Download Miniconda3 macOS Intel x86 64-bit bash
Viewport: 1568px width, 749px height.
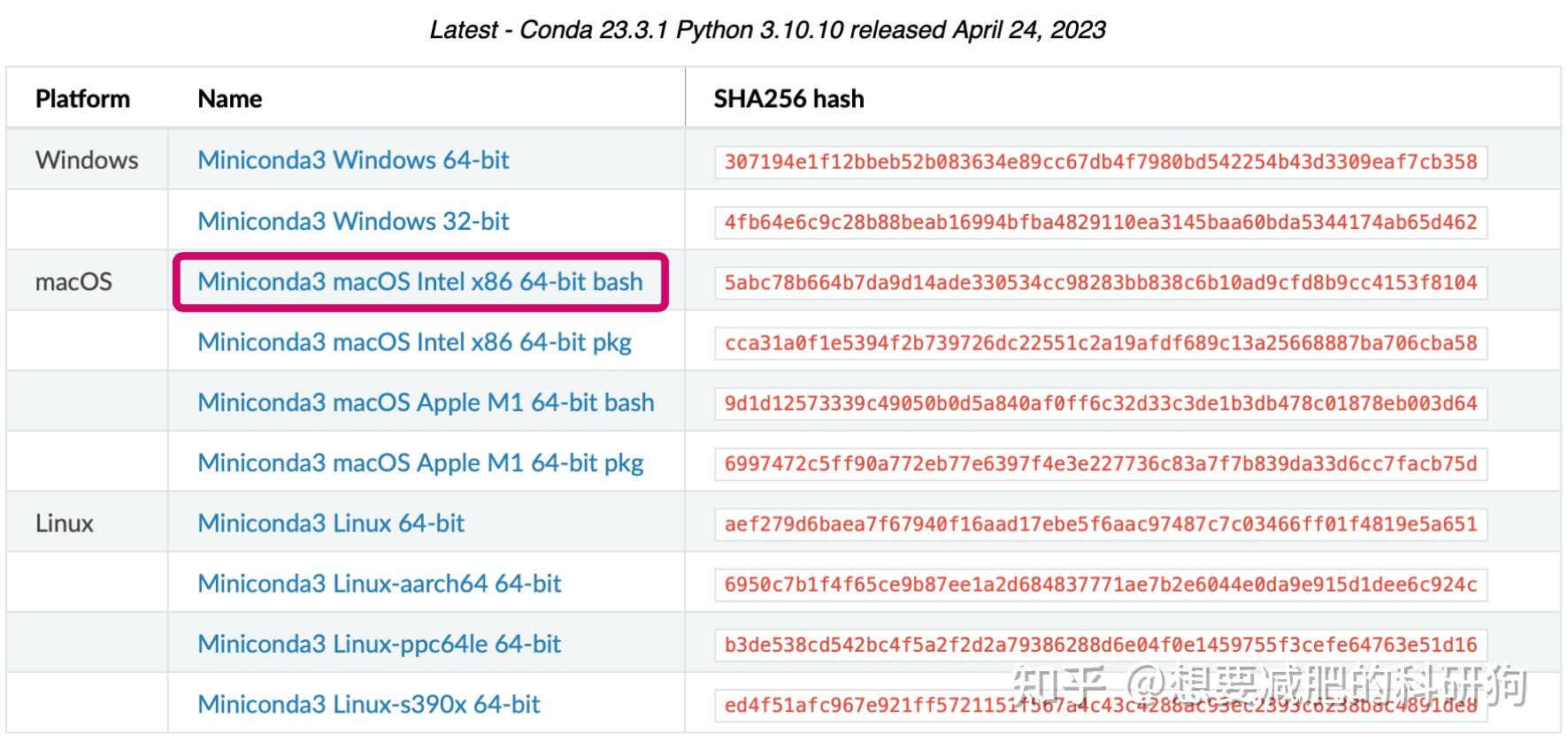click(419, 282)
